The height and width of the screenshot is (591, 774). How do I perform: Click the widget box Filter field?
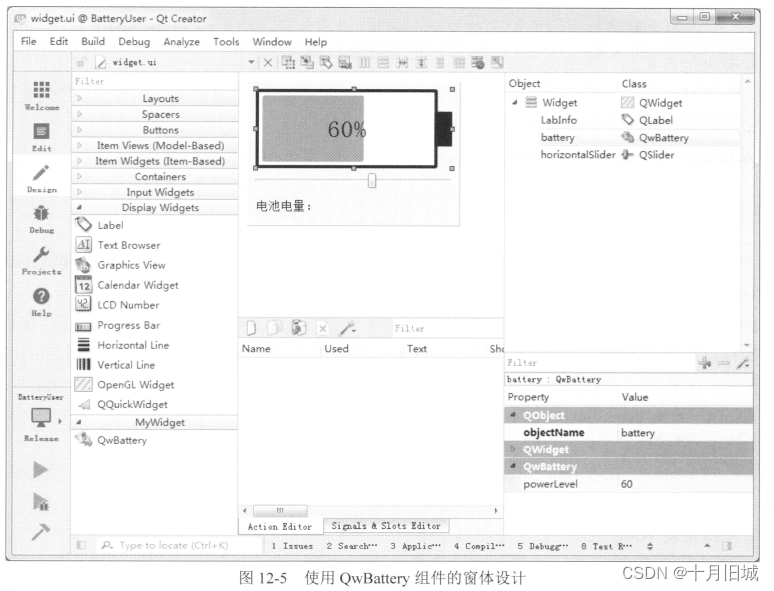[x=155, y=81]
